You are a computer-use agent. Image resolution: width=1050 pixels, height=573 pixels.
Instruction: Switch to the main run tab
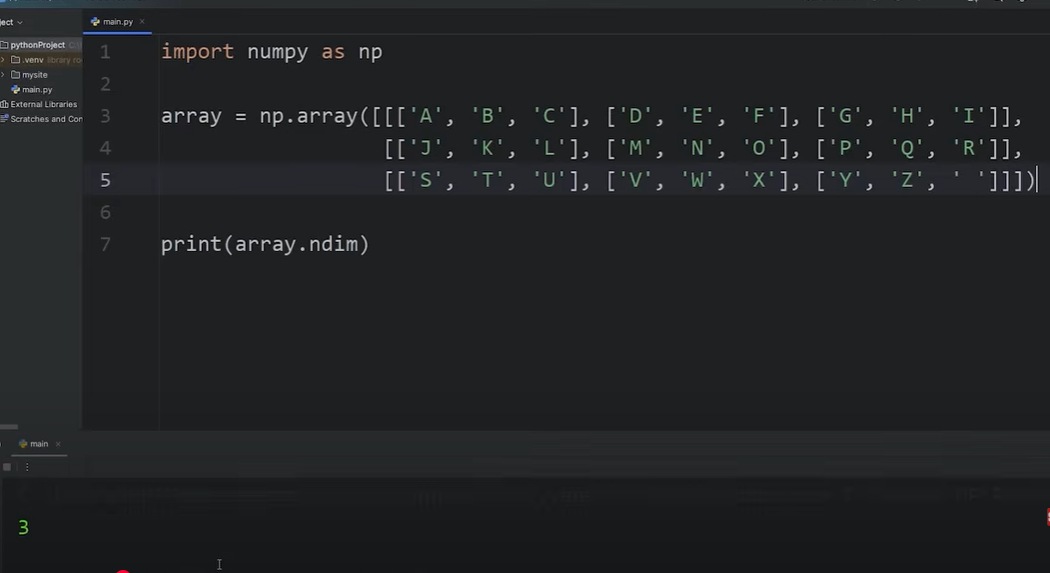[38, 444]
